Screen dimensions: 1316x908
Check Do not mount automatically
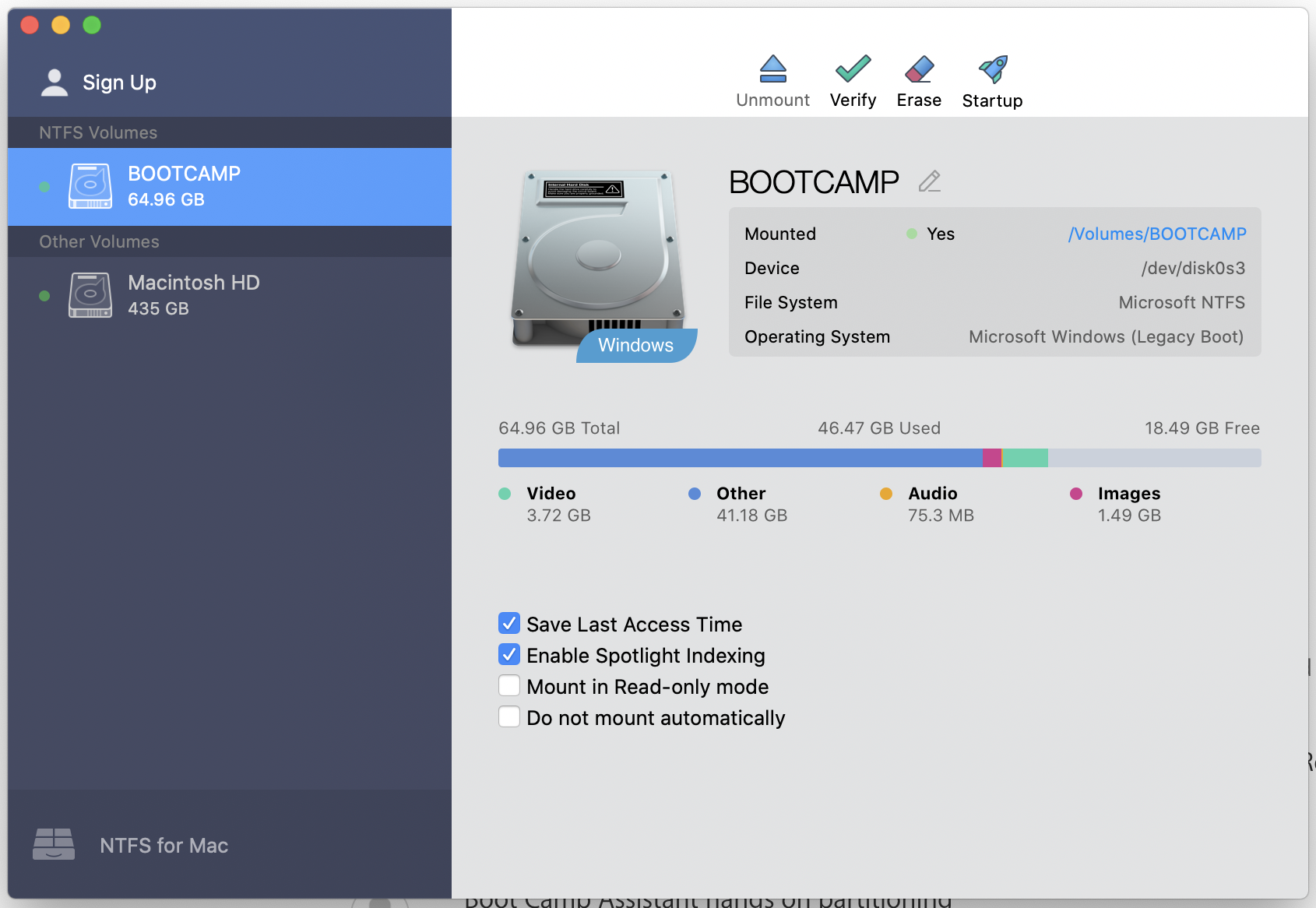pos(509,716)
